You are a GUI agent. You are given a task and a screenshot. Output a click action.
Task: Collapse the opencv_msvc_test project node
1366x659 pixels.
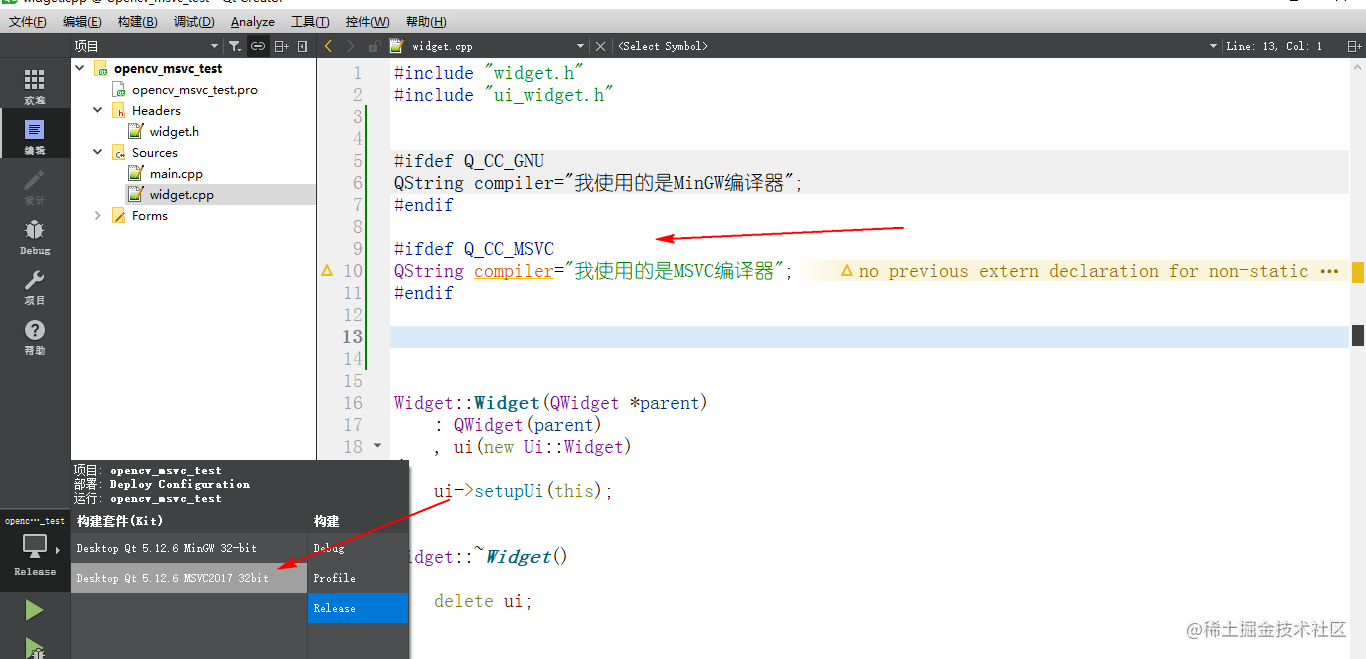pyautogui.click(x=79, y=69)
